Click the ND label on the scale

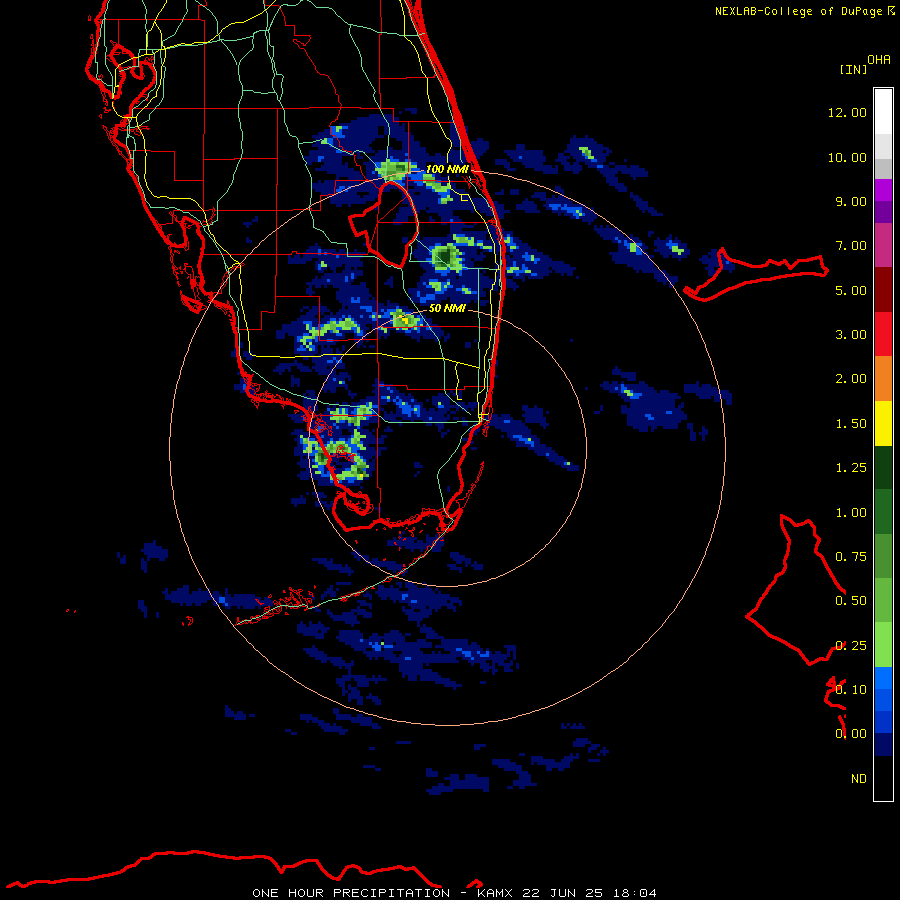tap(859, 779)
